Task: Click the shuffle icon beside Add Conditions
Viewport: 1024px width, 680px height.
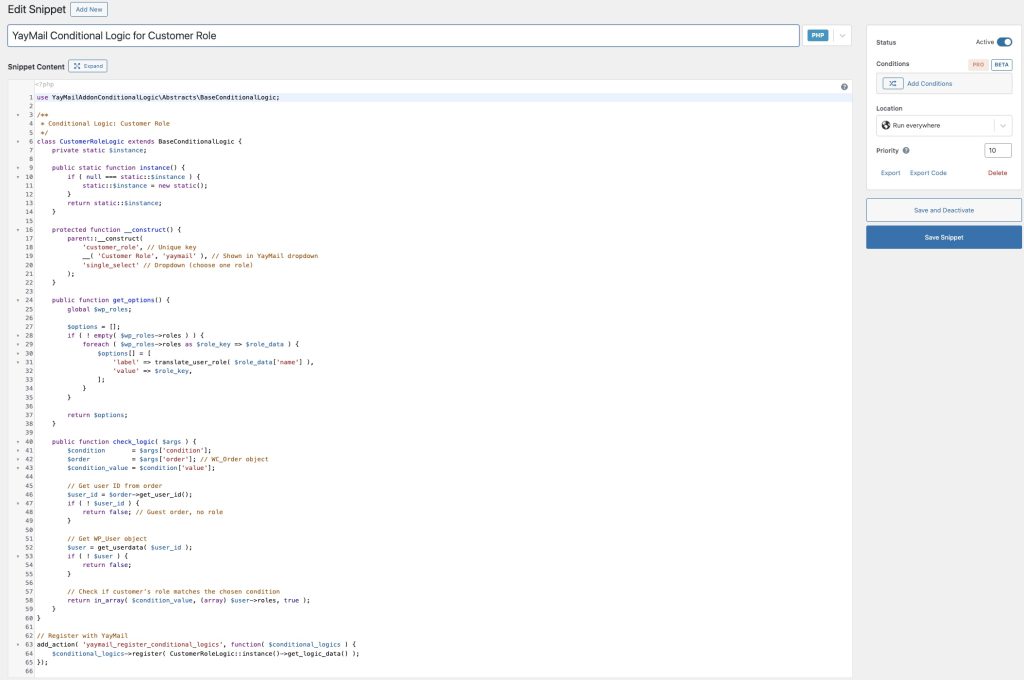Action: 893,83
